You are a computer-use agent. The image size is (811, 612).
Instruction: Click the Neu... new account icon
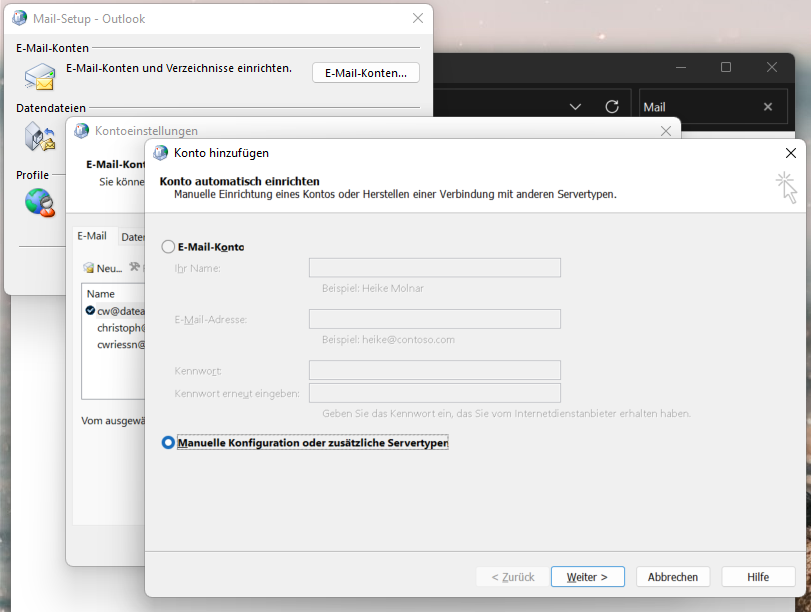[89, 268]
